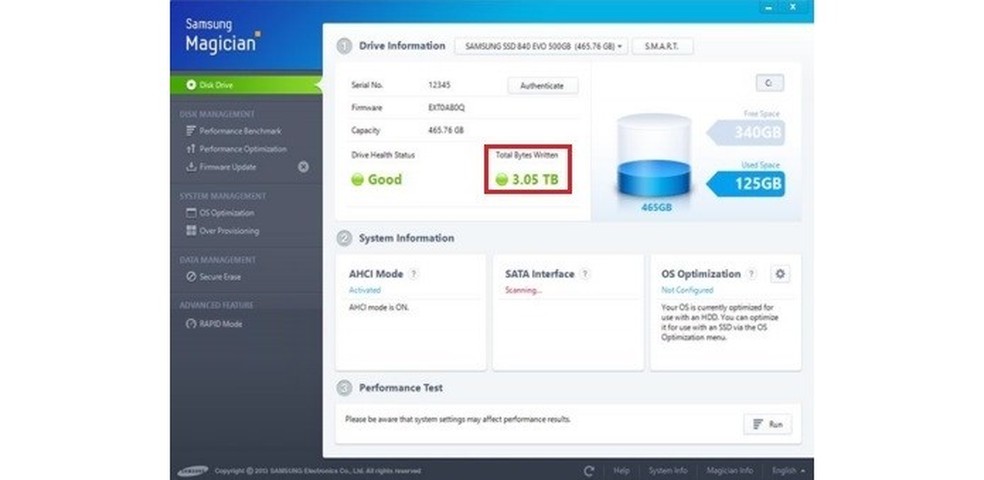The image size is (984, 480).
Task: Open RAPID Mode advanced feature
Action: point(214,324)
